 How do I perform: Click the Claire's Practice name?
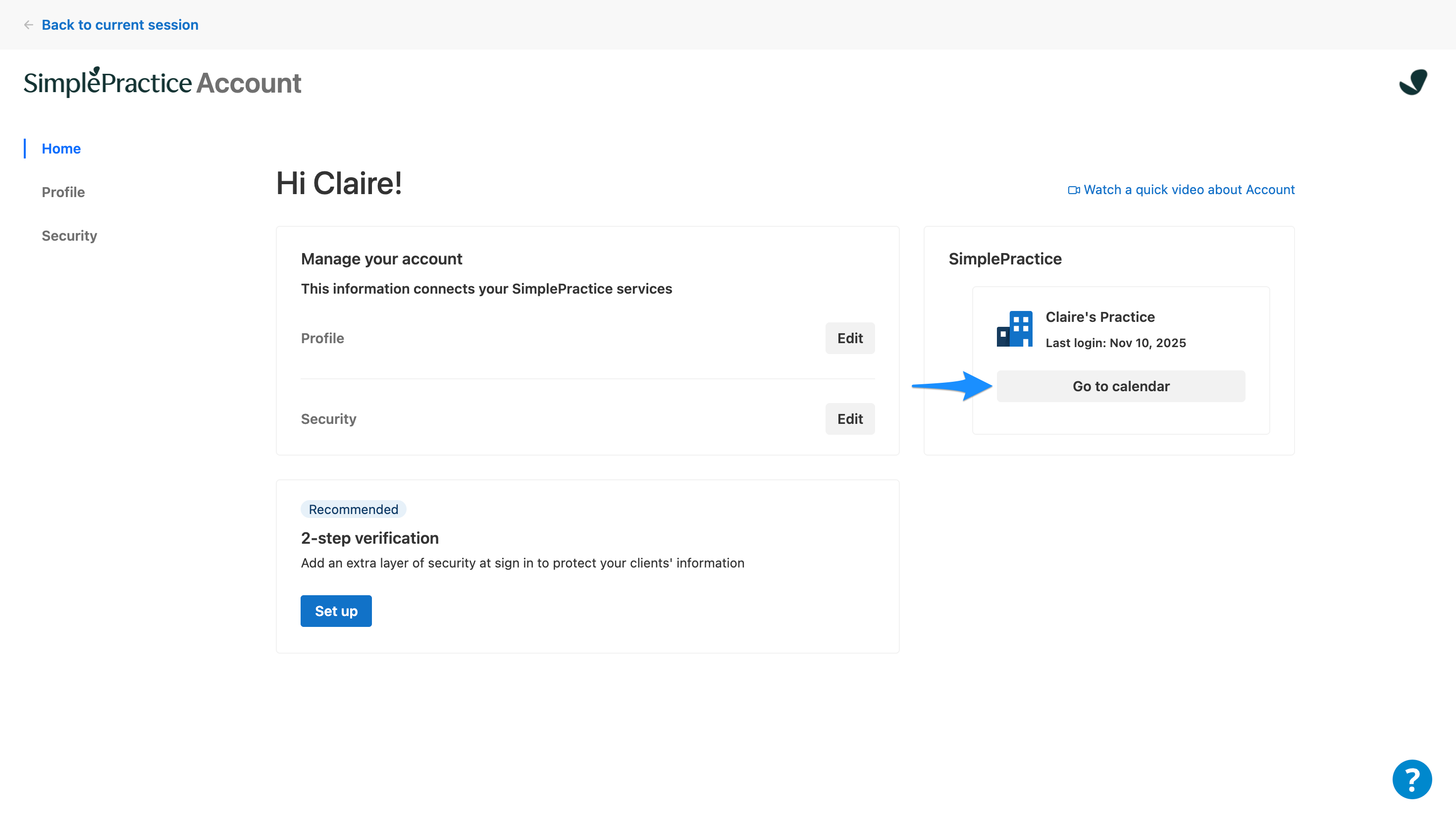1099,317
